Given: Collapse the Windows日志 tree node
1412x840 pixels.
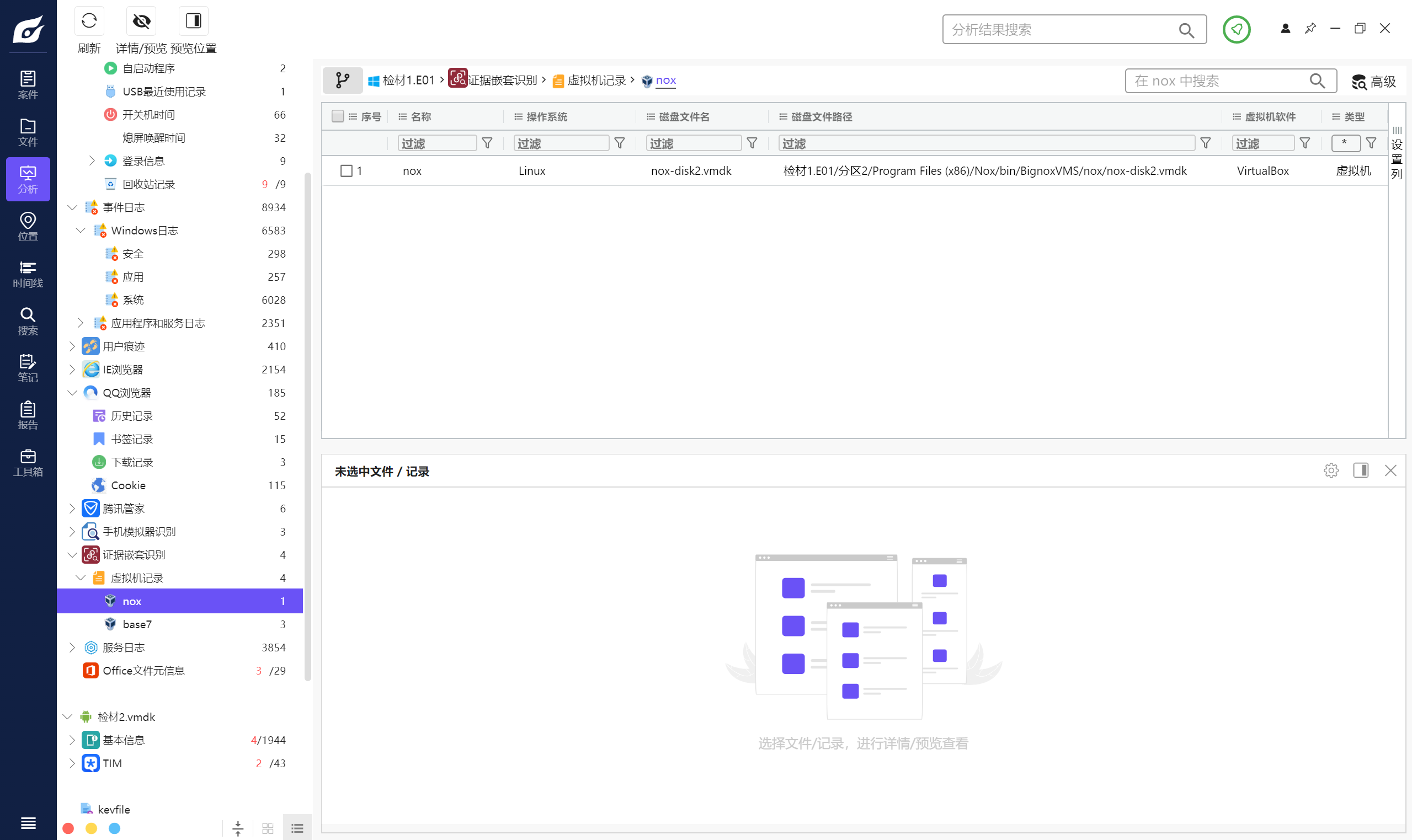Looking at the screenshot, I should point(81,231).
